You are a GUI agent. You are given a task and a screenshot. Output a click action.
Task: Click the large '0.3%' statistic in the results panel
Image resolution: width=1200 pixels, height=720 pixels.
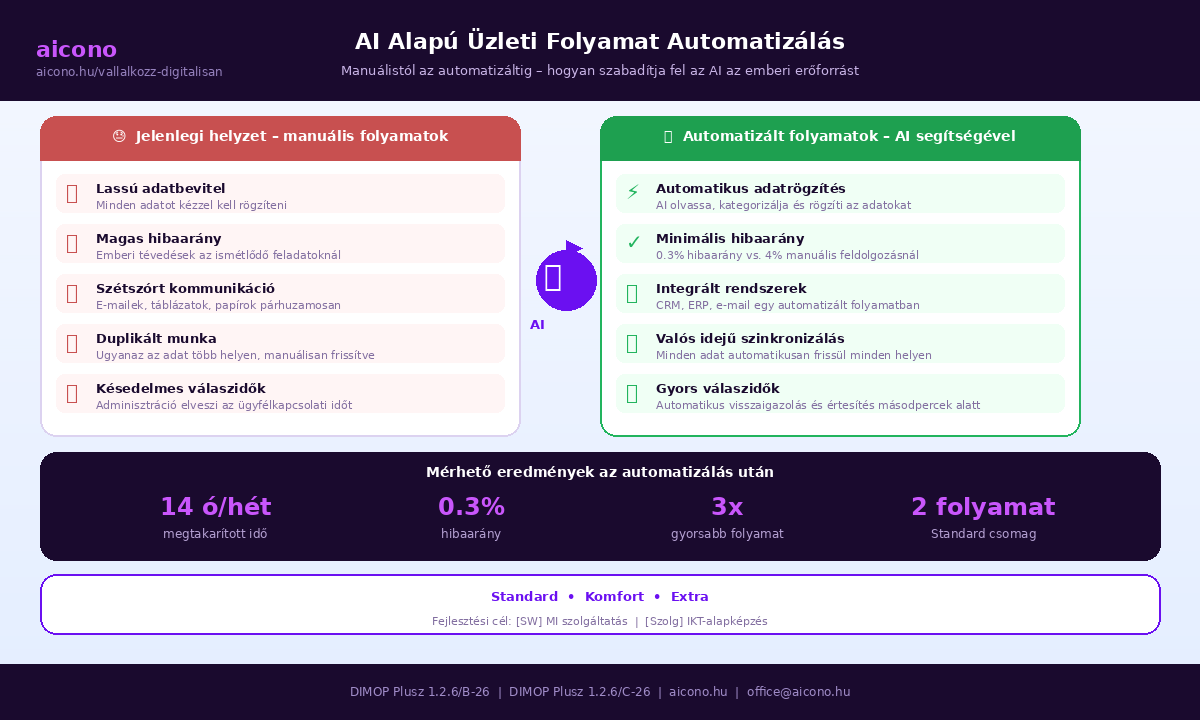(x=471, y=507)
